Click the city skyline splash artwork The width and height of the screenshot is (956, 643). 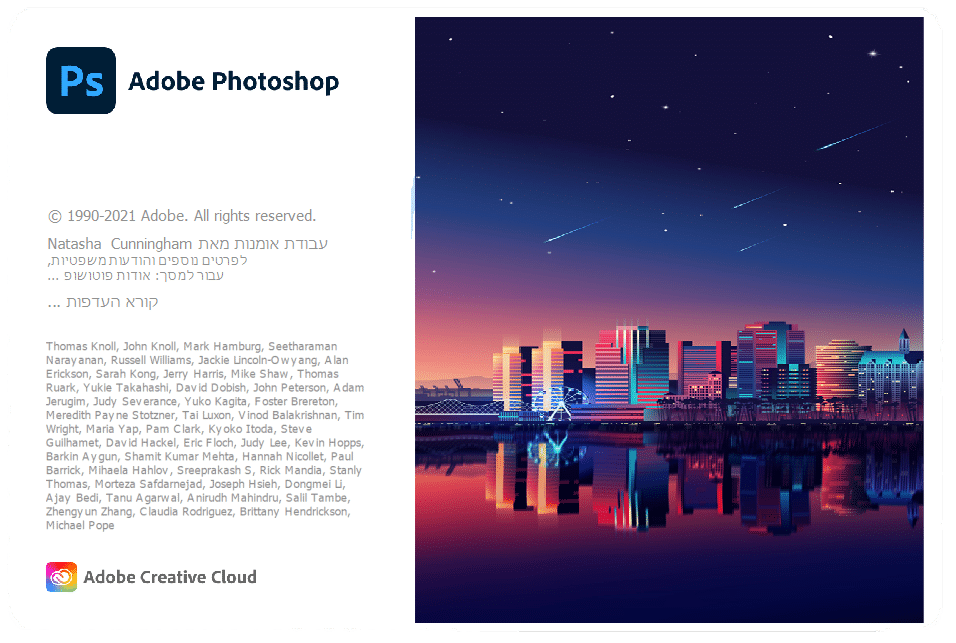669,320
